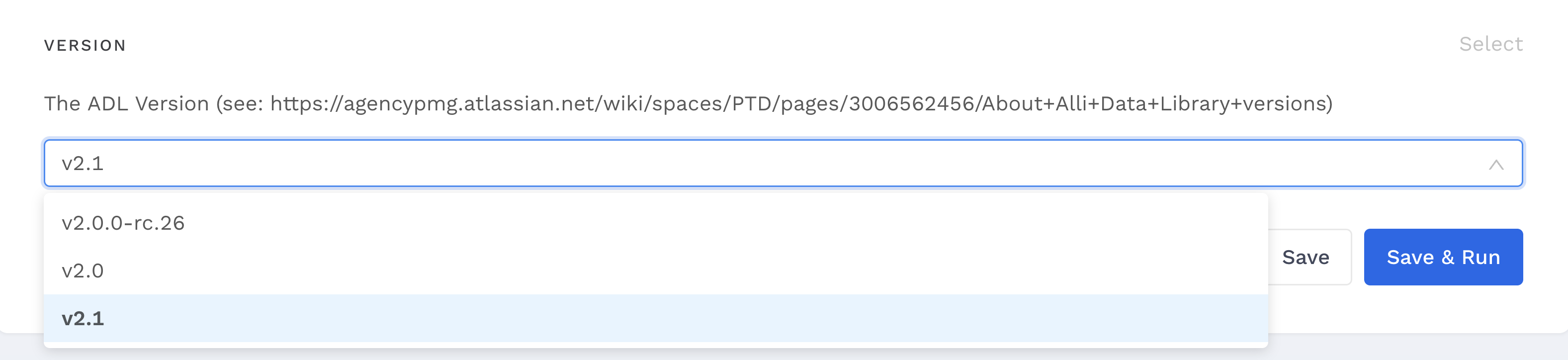This screenshot has width=1568, height=360.
Task: Select the highlighted v2.1 list option
Action: click(656, 318)
